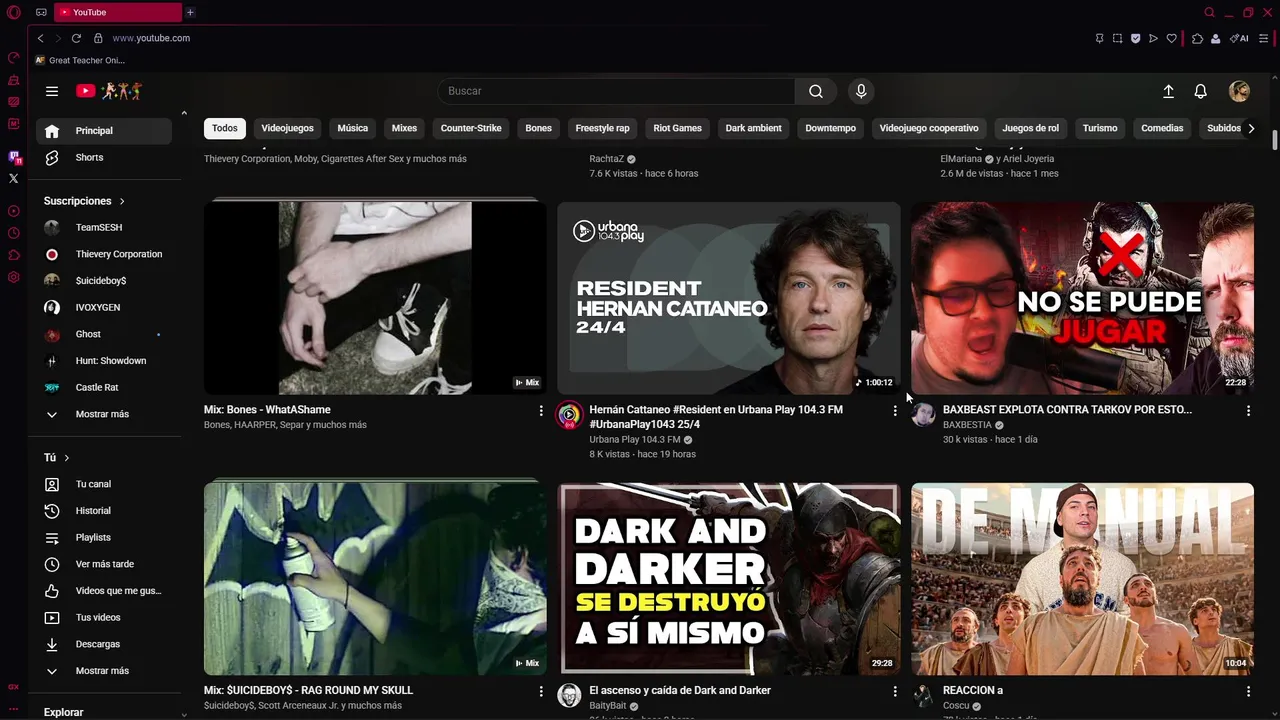Viewport: 1280px width, 720px height.
Task: Open X (Twitter) in the Opera sidebar
Action: coord(14,179)
